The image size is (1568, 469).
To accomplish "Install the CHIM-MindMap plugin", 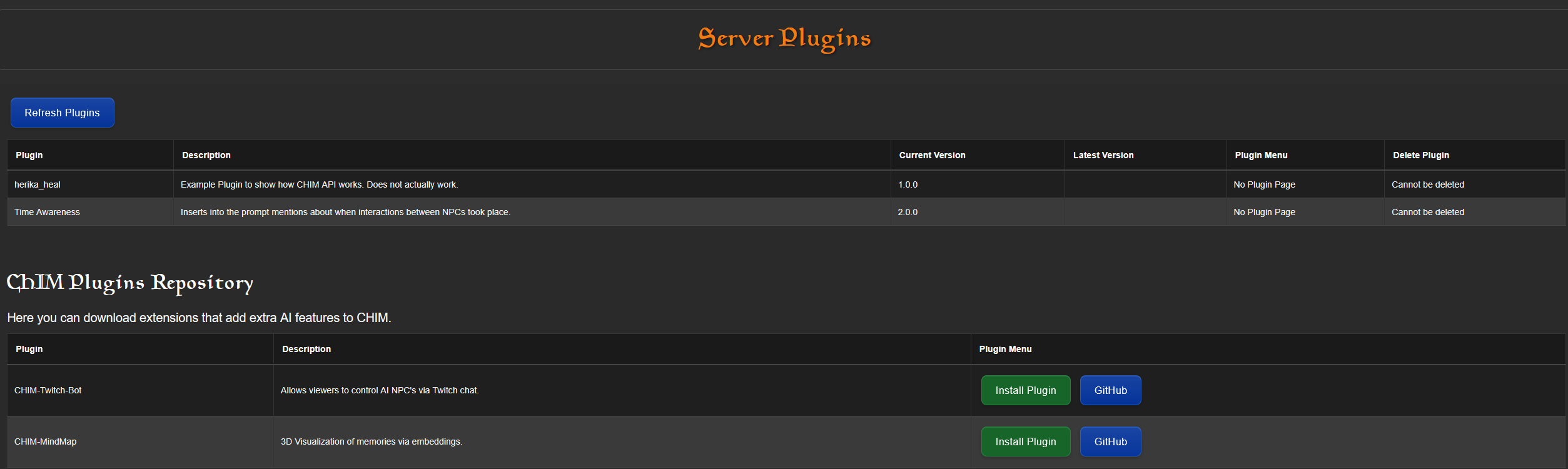I will click(1025, 441).
